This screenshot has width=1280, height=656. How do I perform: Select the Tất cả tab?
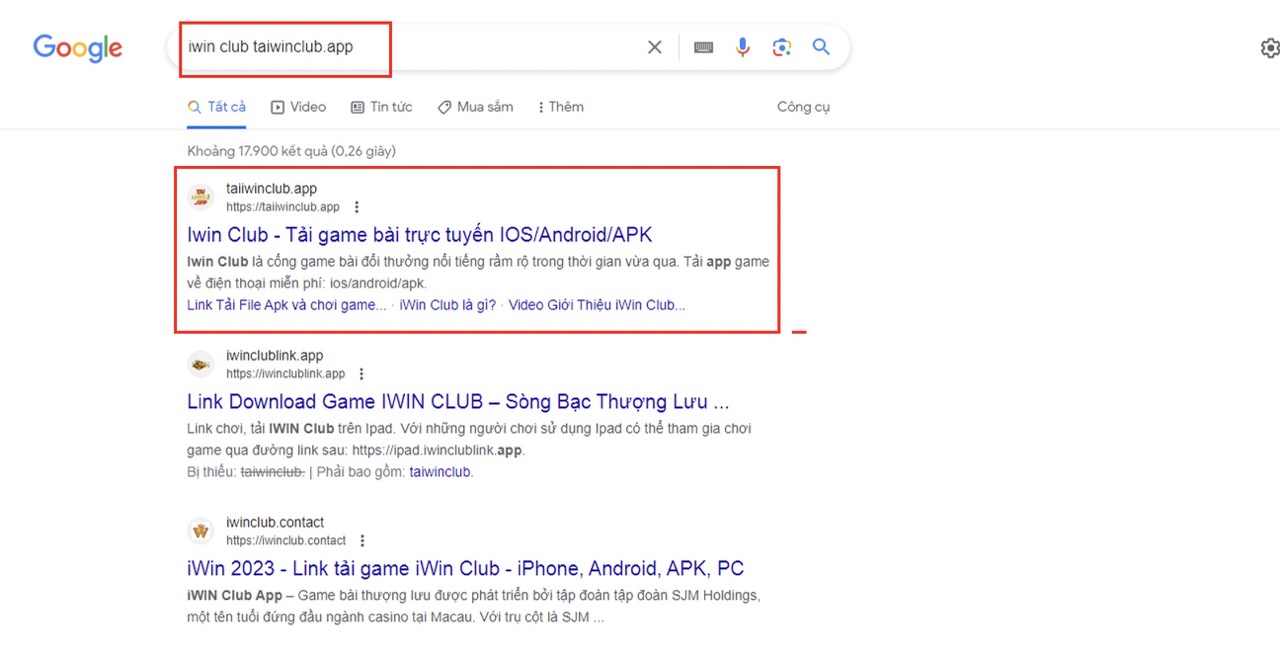pos(217,107)
